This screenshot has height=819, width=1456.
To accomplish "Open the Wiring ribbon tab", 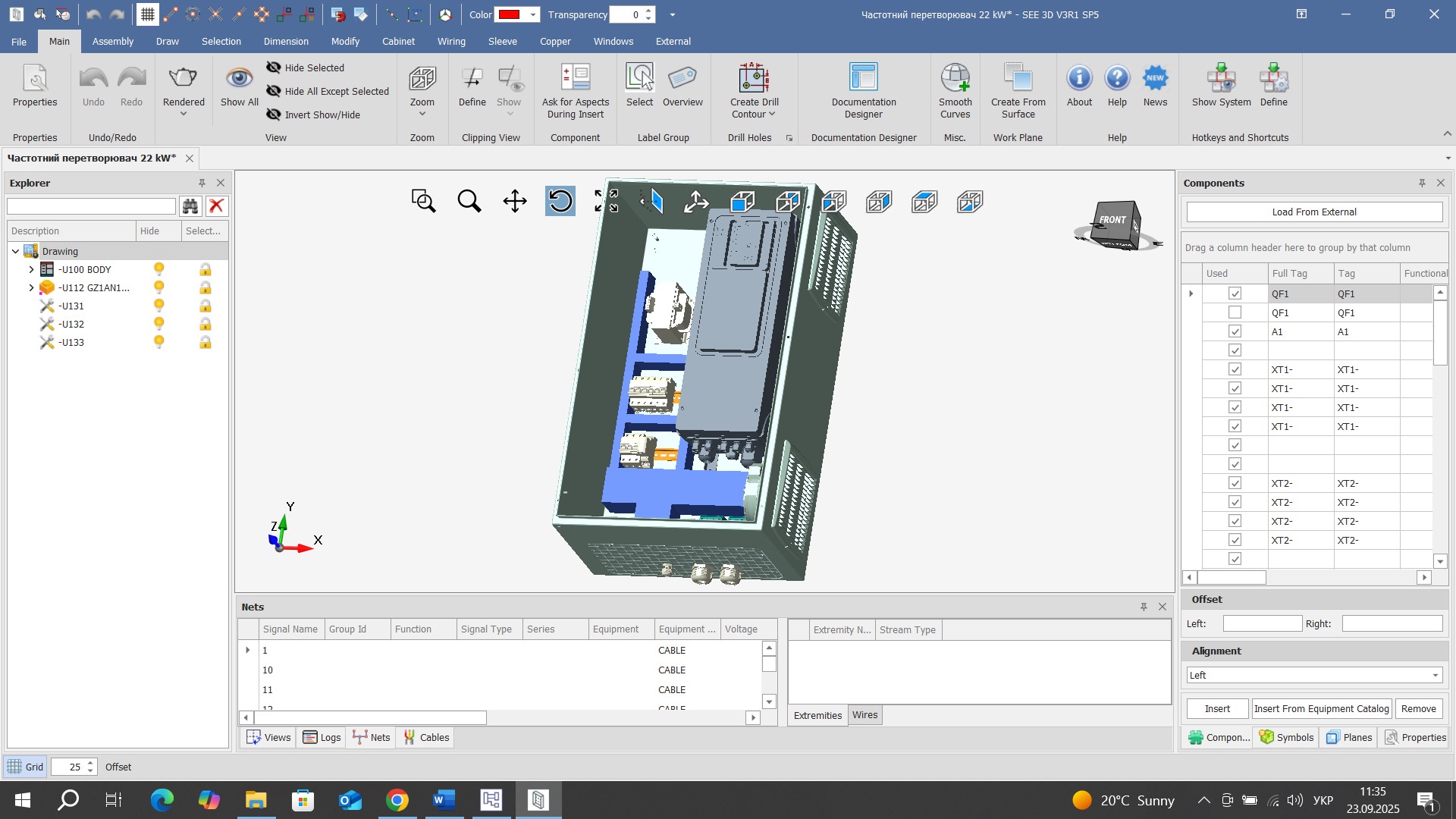I will 451,41.
